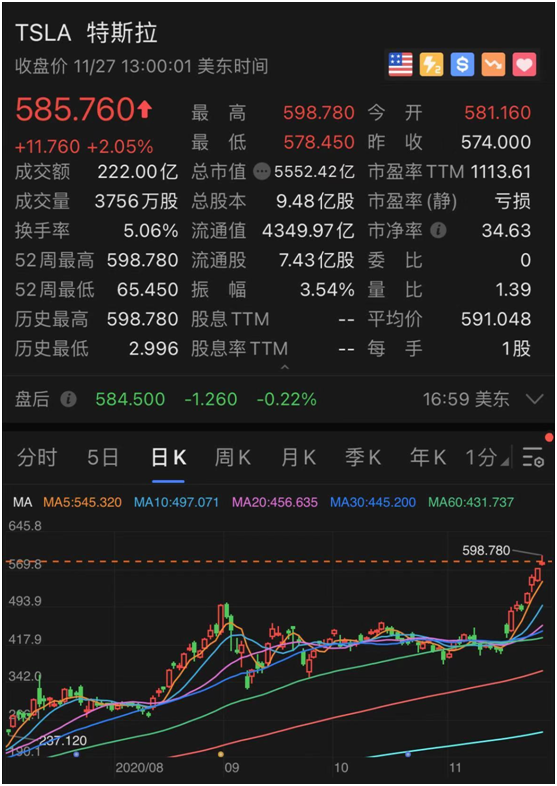Tap the MA10:497.071 value
The image size is (557, 786).
[x=176, y=502]
